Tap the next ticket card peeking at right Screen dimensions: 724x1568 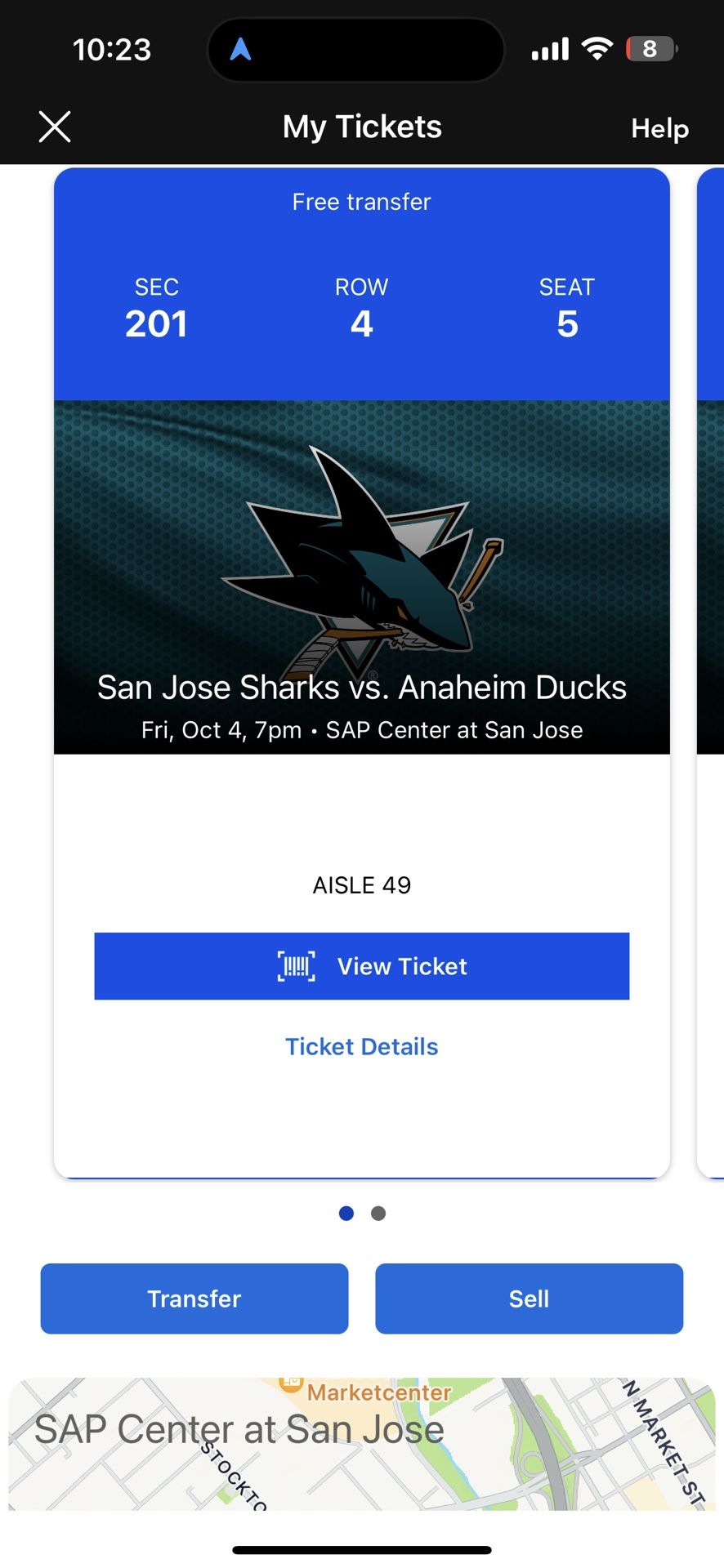tap(711, 670)
